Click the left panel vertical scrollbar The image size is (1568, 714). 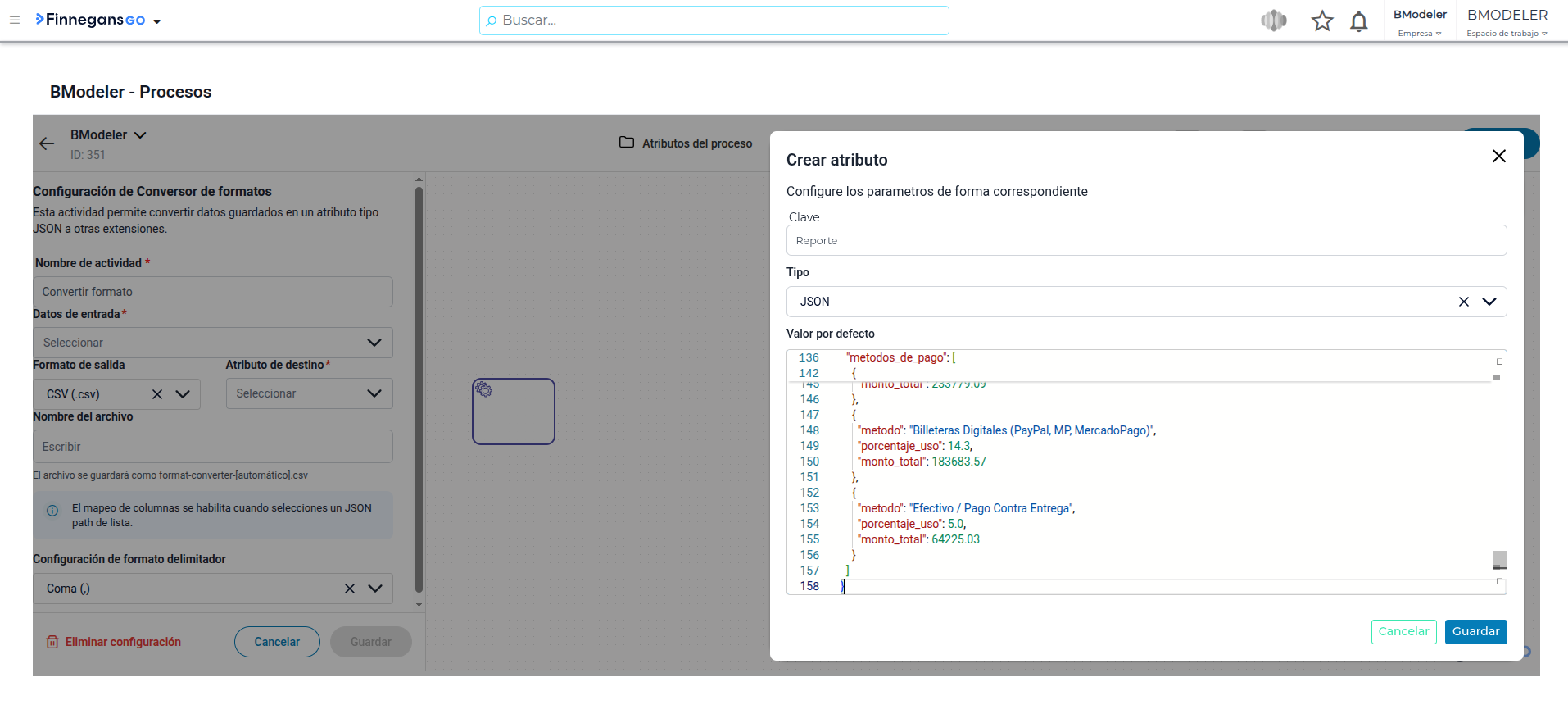(419, 389)
